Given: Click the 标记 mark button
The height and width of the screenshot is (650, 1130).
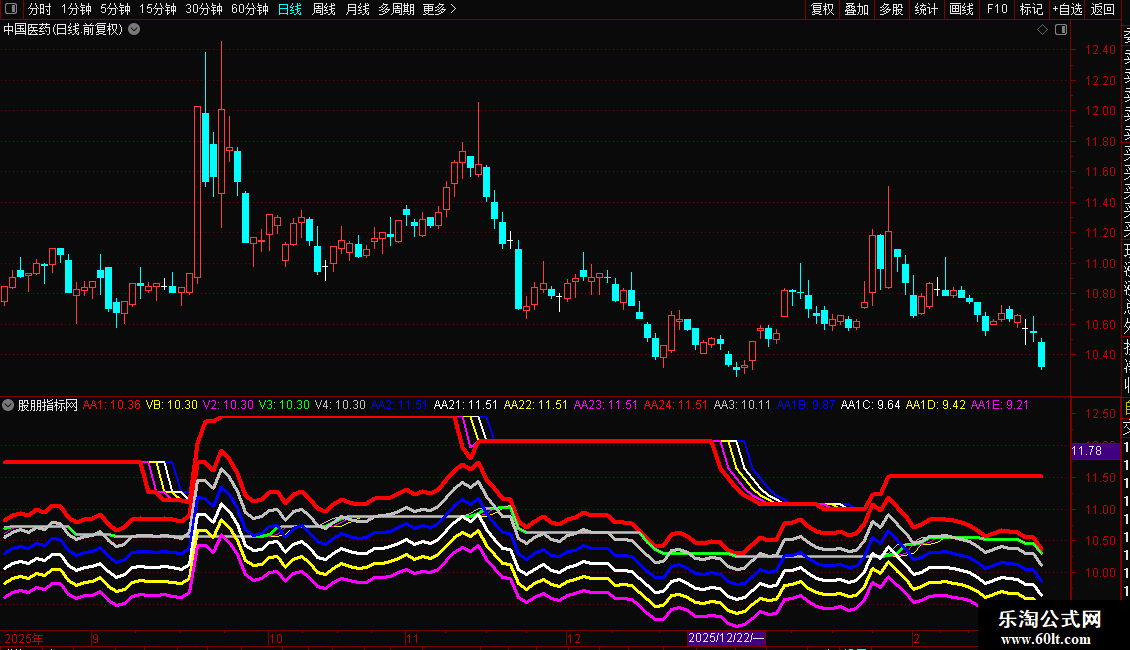Looking at the screenshot, I should pyautogui.click(x=1031, y=9).
